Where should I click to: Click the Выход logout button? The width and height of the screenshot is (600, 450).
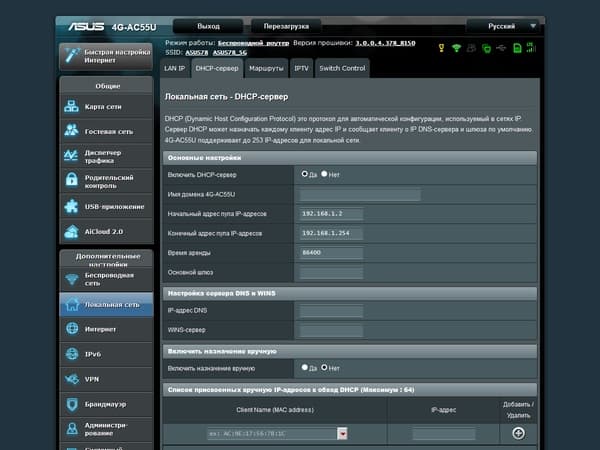point(208,26)
